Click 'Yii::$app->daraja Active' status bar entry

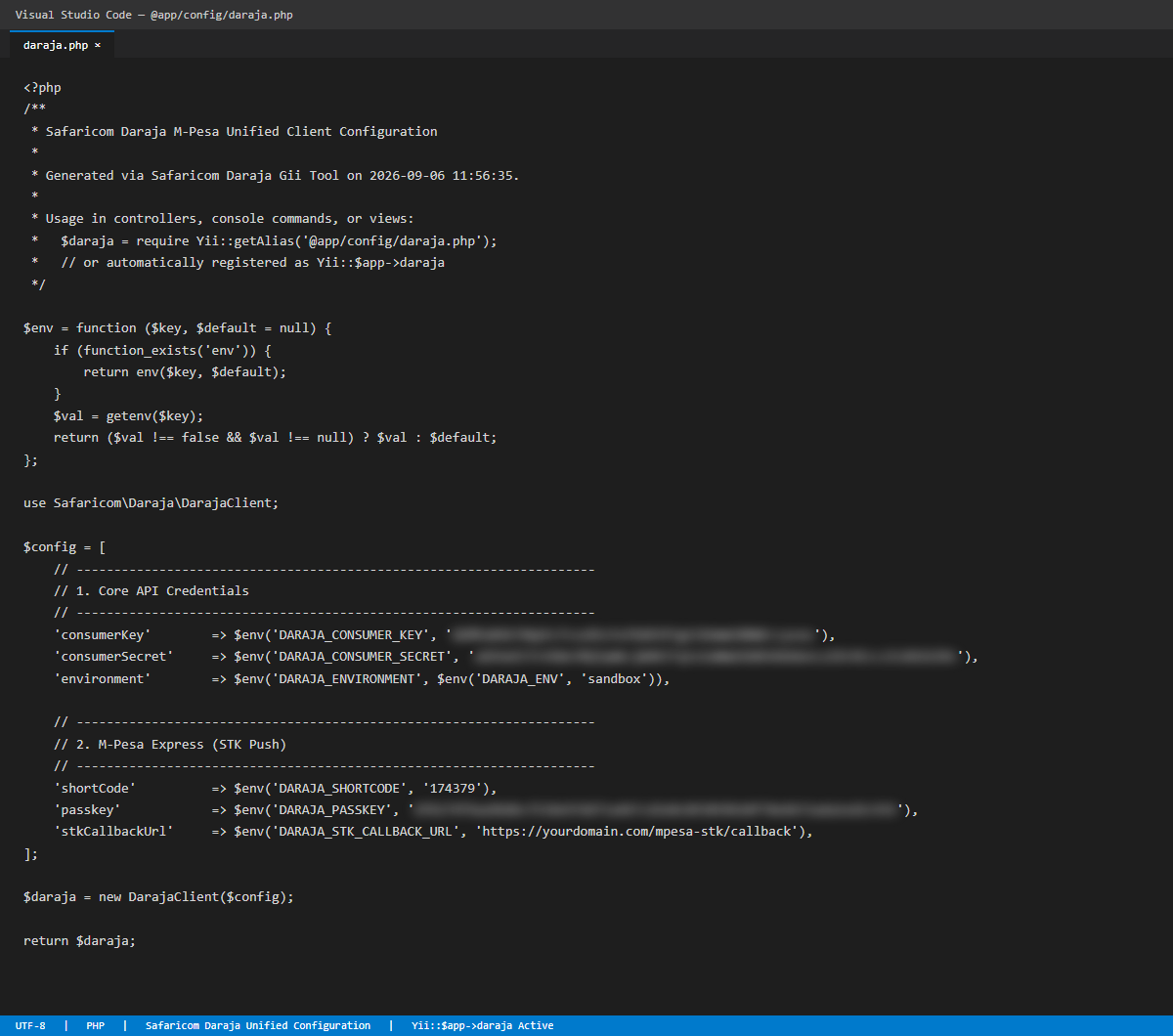pos(483,1025)
